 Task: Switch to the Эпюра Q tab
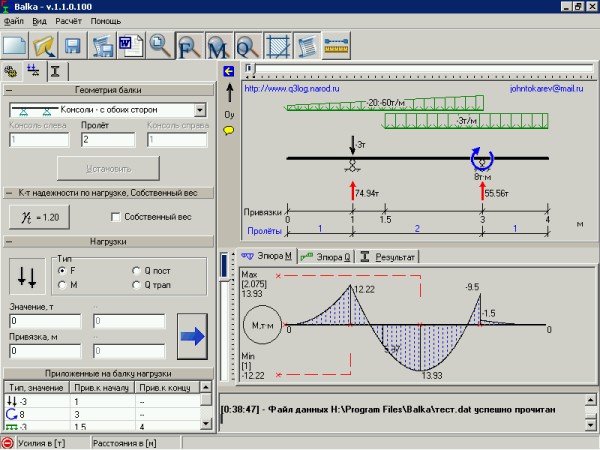(326, 257)
